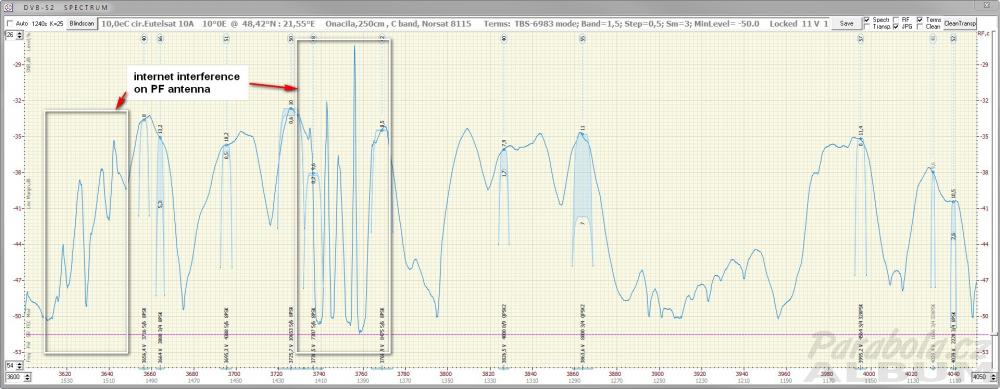Uncheck the Spectr checkbox
The width and height of the screenshot is (1000, 389).
tap(867, 20)
